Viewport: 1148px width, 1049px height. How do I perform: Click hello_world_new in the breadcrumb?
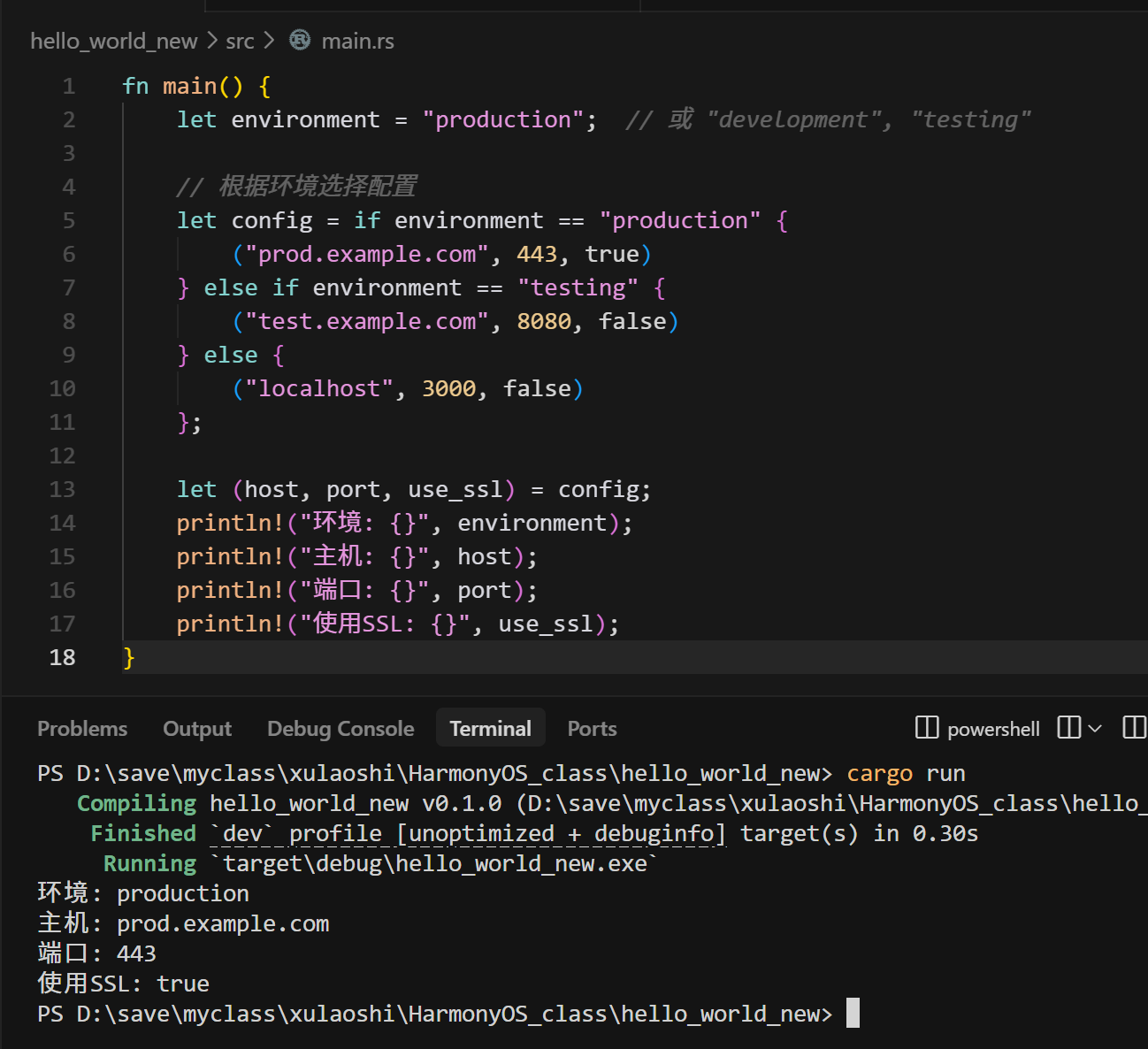click(x=114, y=41)
